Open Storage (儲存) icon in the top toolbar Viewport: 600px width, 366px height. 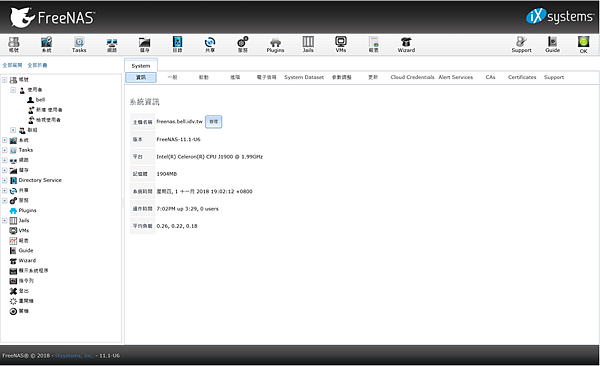click(x=145, y=45)
